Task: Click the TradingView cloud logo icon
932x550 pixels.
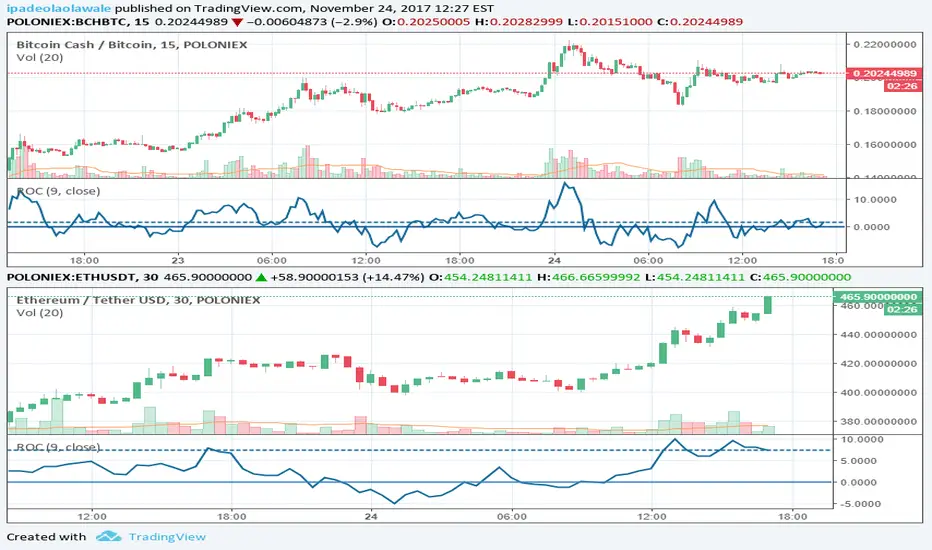Action: [108, 536]
